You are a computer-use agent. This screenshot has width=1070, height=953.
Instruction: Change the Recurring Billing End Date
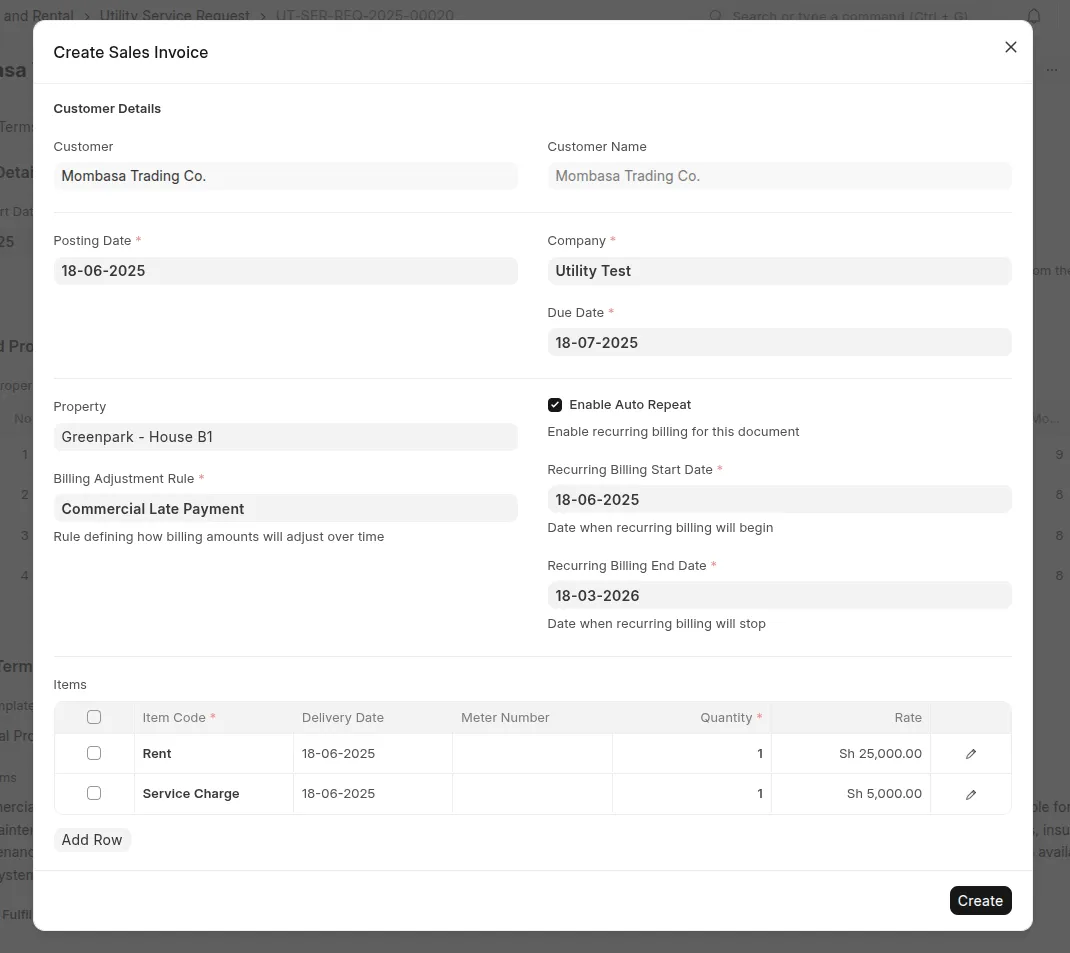tap(779, 596)
